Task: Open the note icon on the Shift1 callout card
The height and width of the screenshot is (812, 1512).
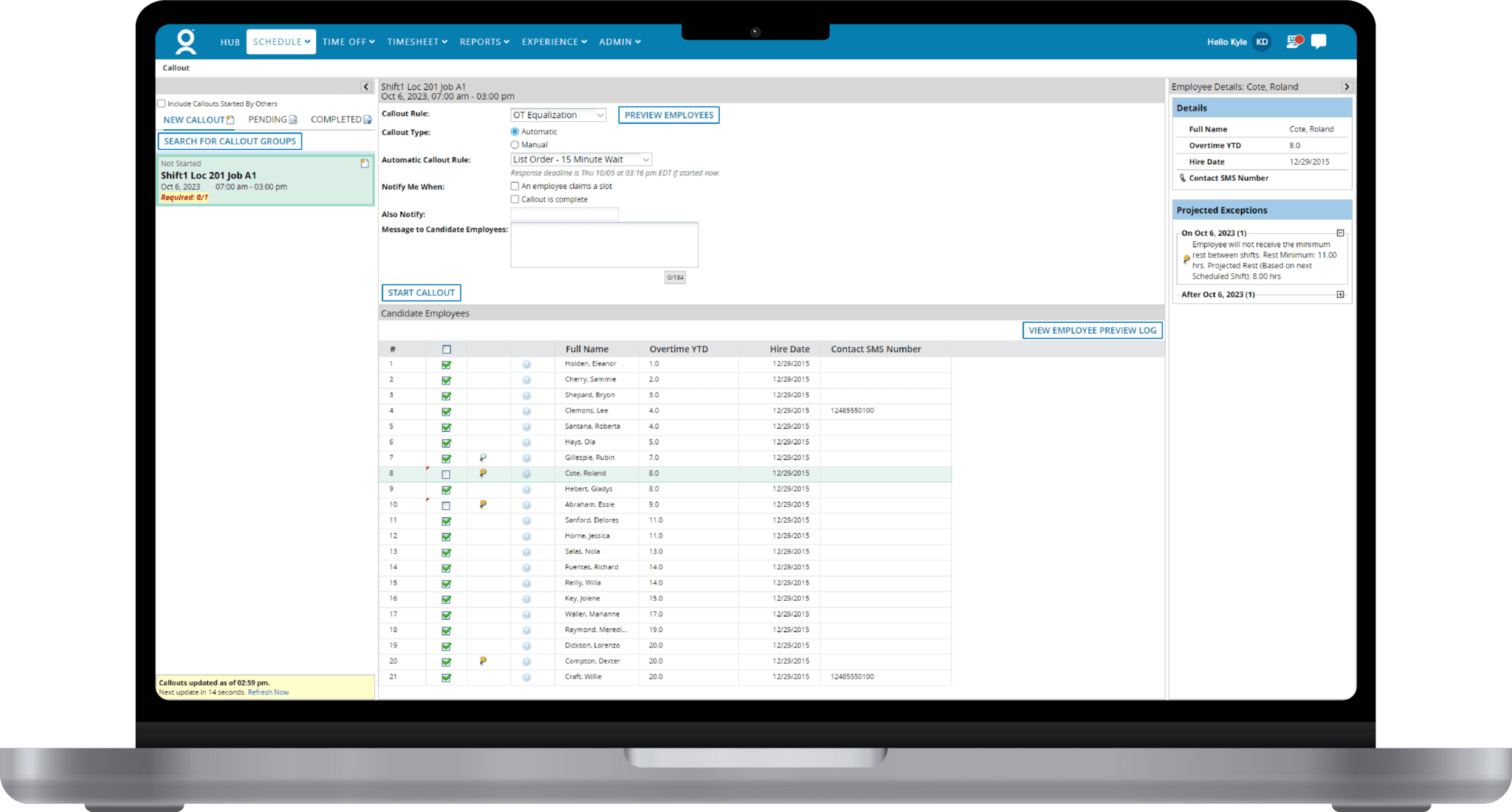Action: [x=363, y=164]
